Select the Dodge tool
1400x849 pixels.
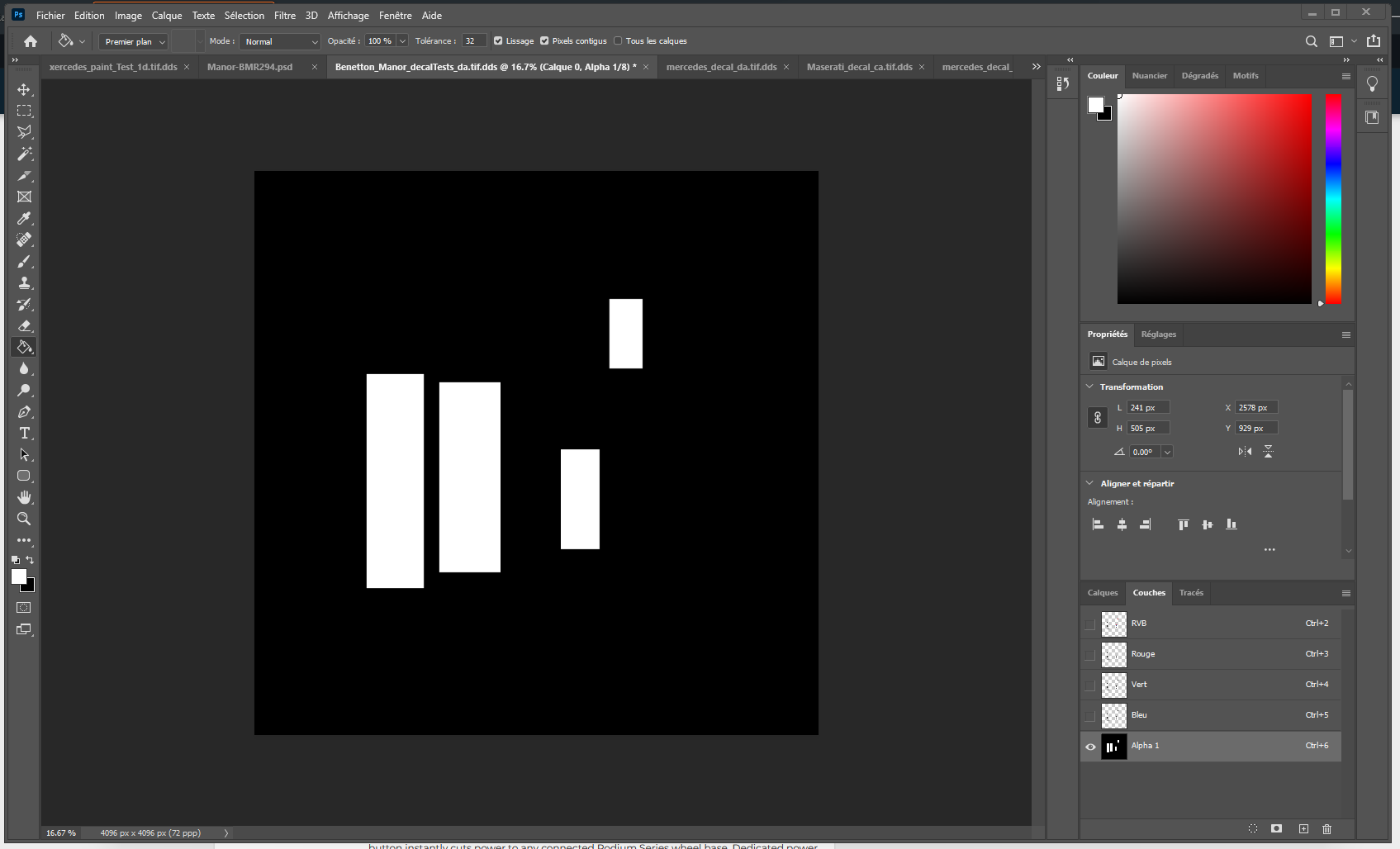(x=24, y=390)
